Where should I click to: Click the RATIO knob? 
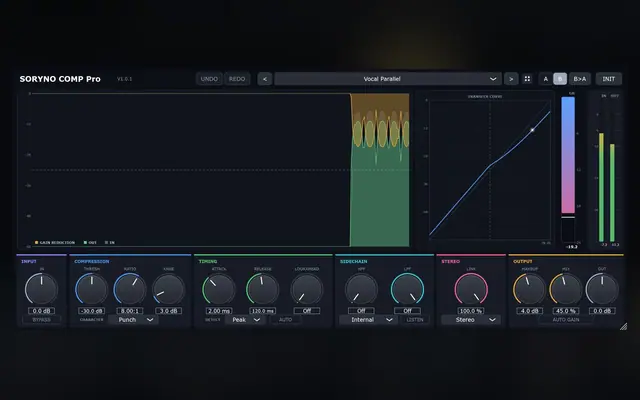130,289
